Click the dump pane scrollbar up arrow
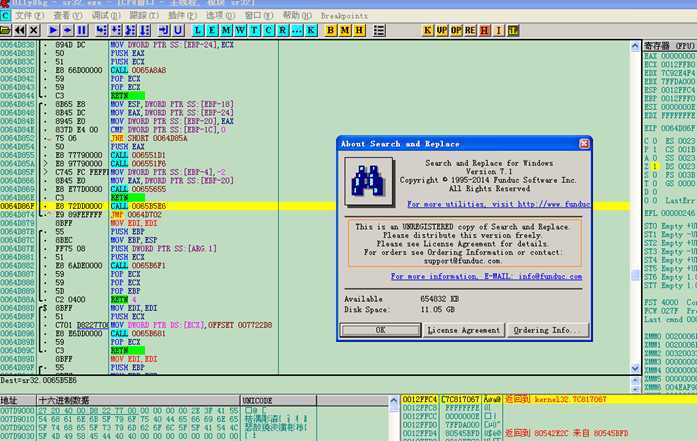The width and height of the screenshot is (697, 441). (393, 401)
